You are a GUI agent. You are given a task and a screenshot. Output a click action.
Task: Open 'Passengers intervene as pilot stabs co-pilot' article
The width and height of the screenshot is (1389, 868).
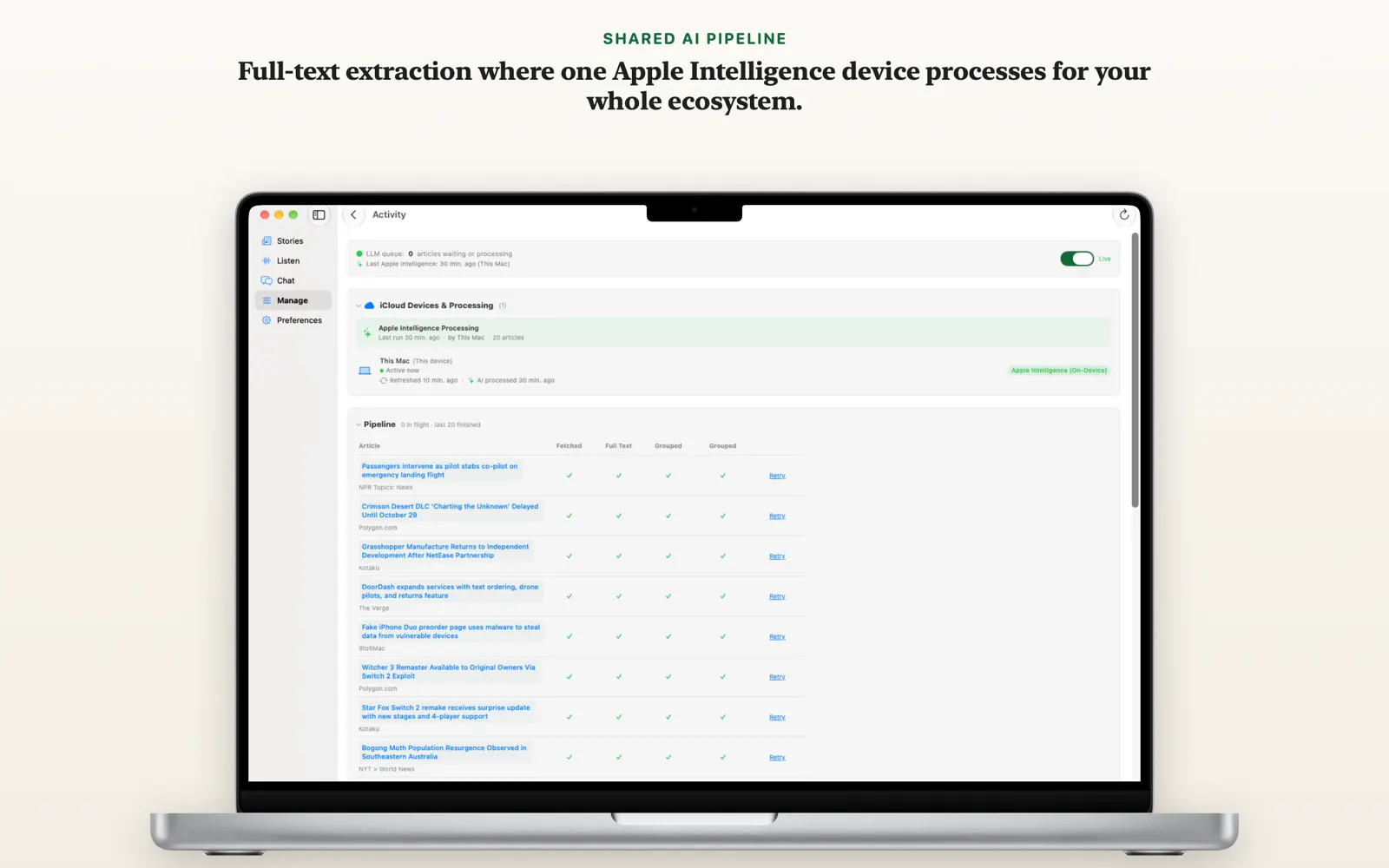tap(439, 470)
